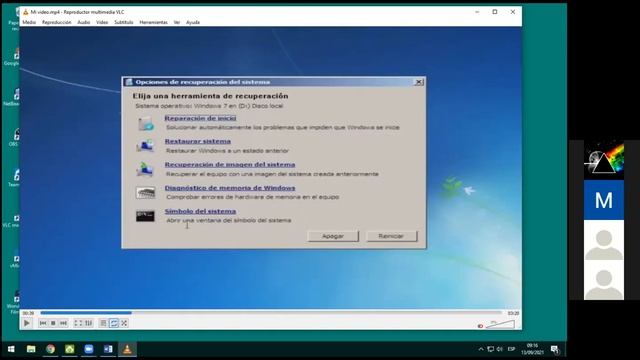Image resolution: width=640 pixels, height=360 pixels.
Task: Click the command prompt icon
Action: [x=145, y=216]
